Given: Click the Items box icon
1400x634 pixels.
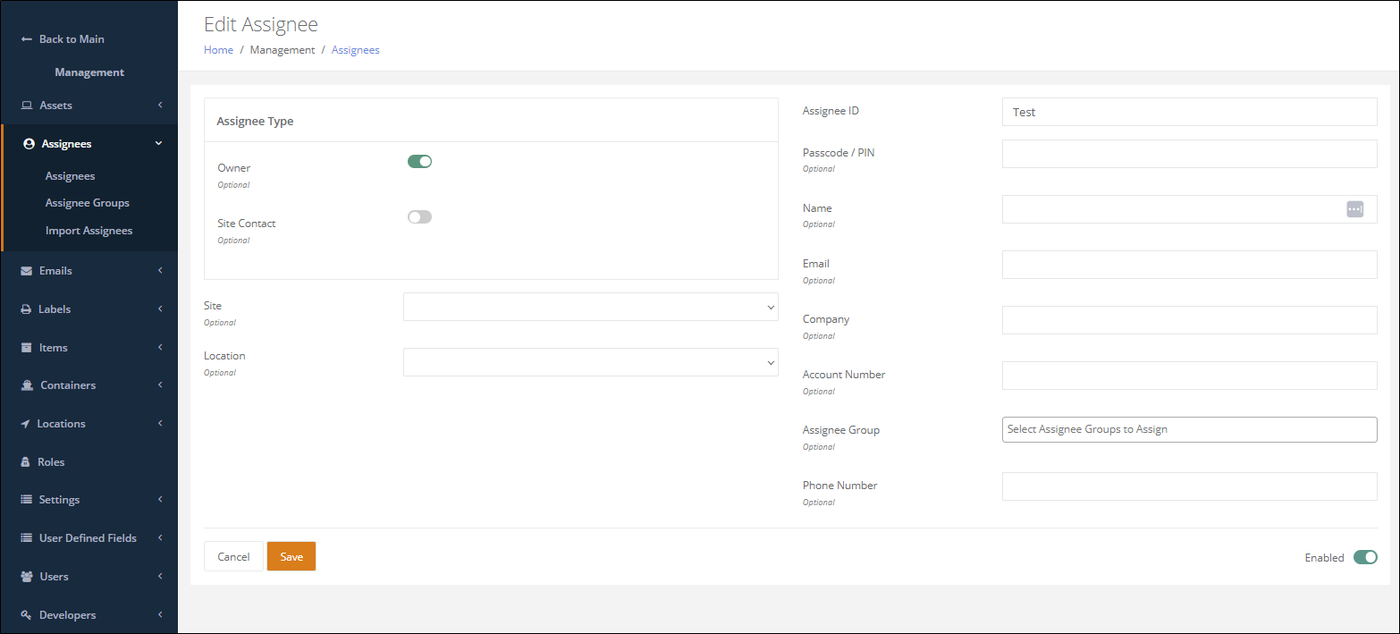Looking at the screenshot, I should (x=27, y=348).
